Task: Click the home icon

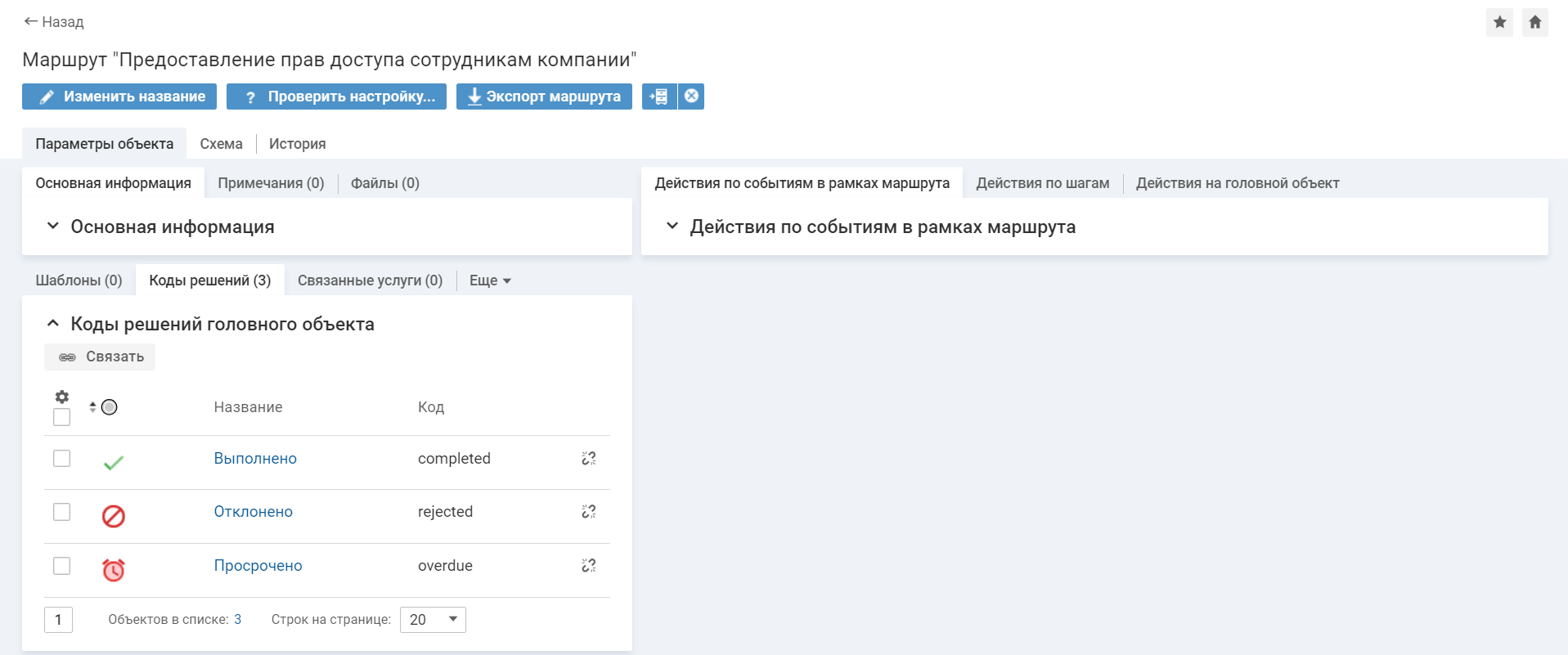Action: pos(1534,22)
